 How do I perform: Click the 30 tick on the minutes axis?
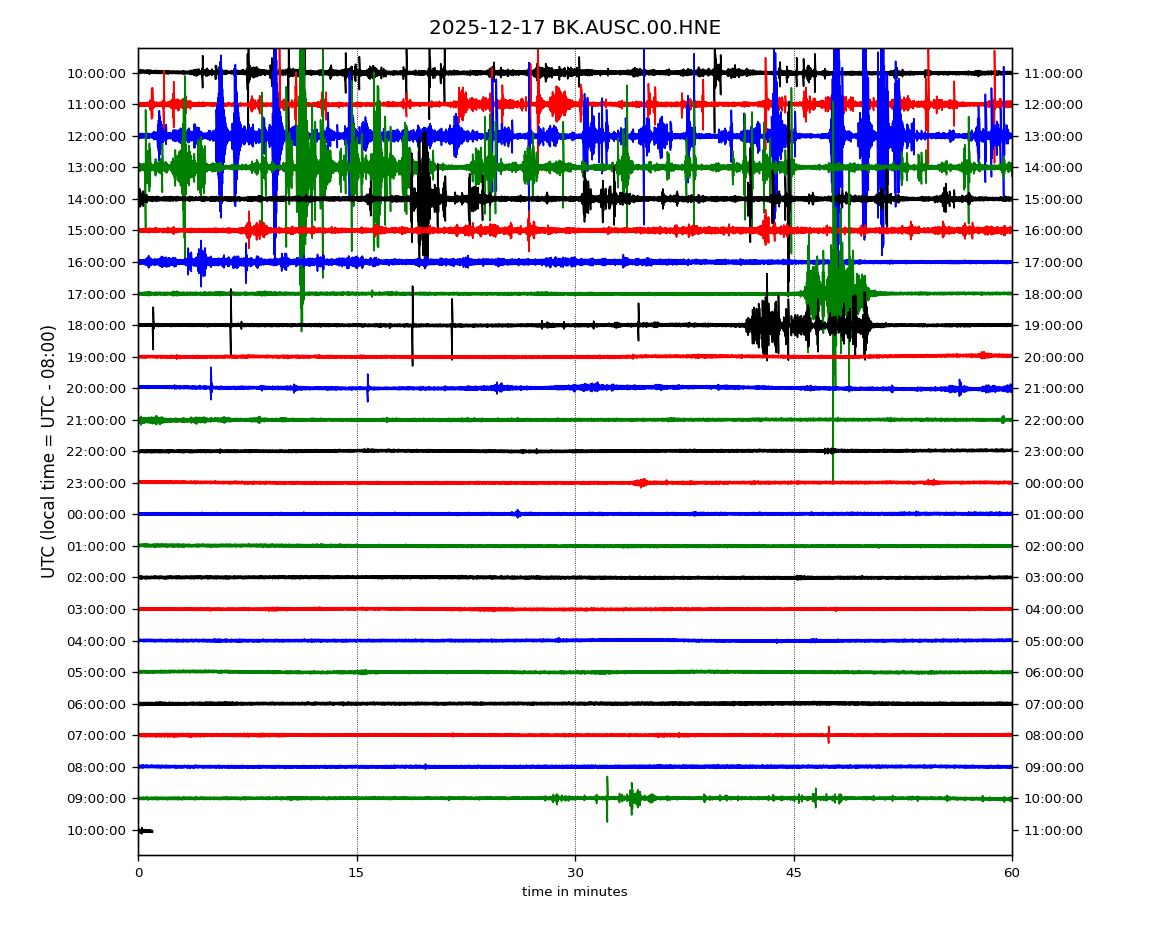pyautogui.click(x=575, y=873)
